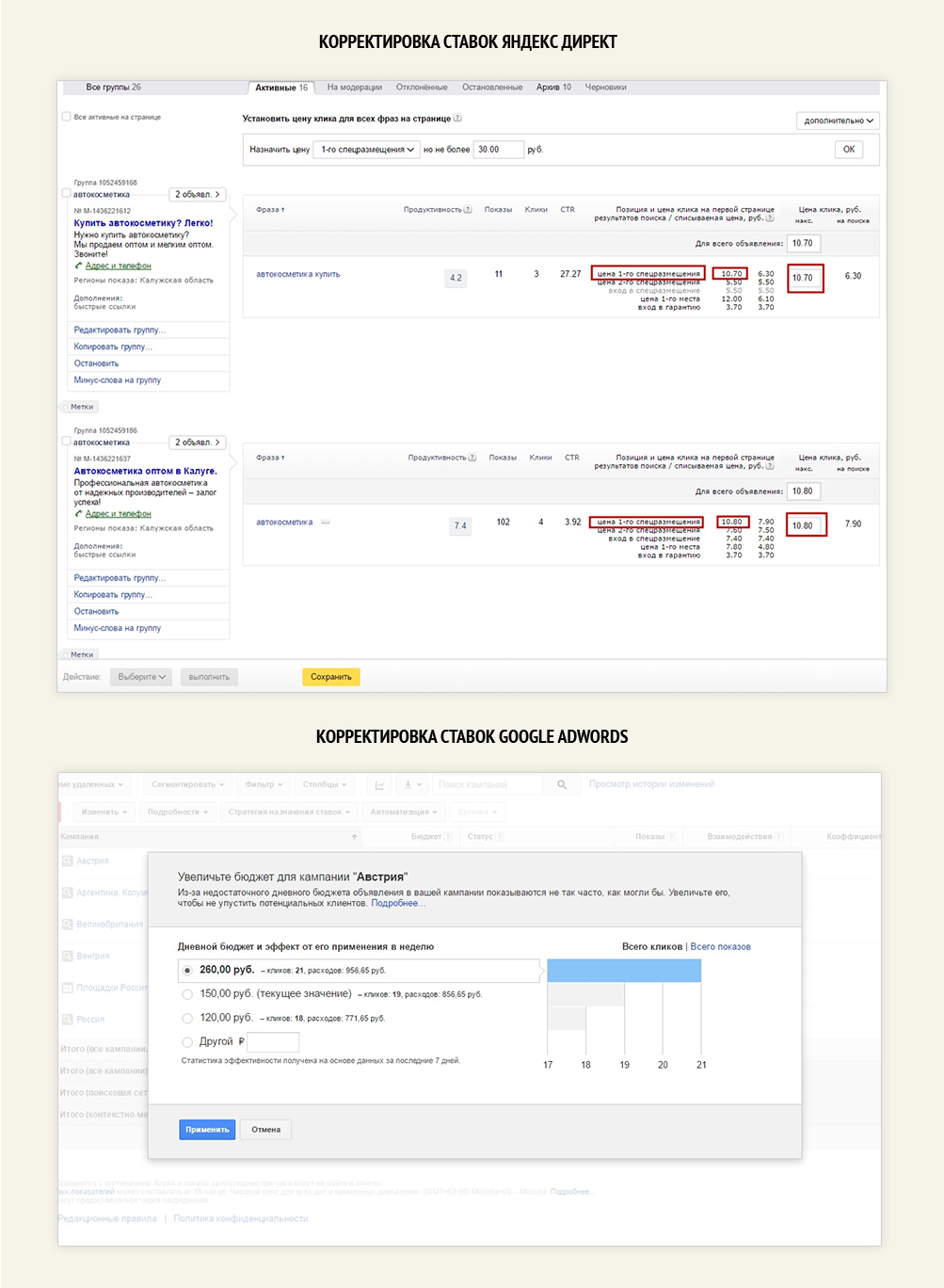
Task: Tick 'Все активные на странице' checkbox
Action: pyautogui.click(x=67, y=117)
